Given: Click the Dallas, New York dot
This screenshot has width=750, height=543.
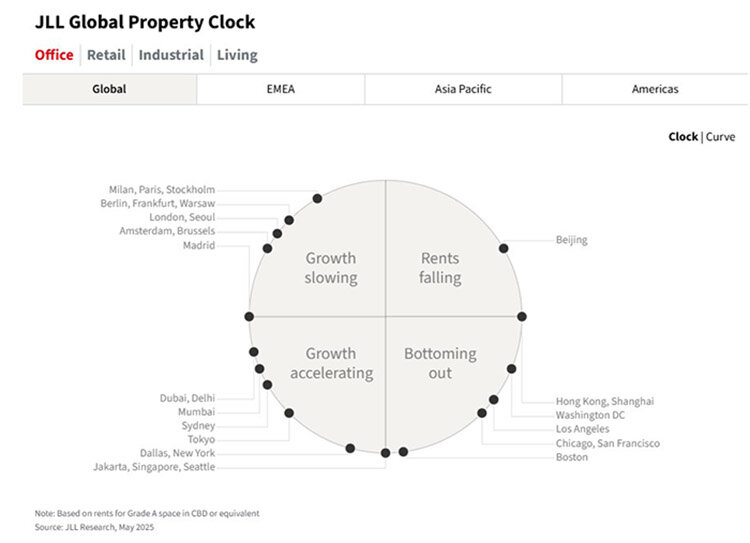Looking at the screenshot, I should coord(350,448).
